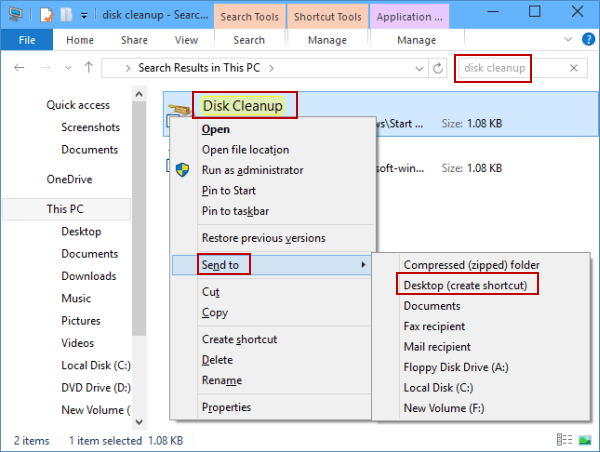Choose Cut in the context menu

pyautogui.click(x=272, y=292)
